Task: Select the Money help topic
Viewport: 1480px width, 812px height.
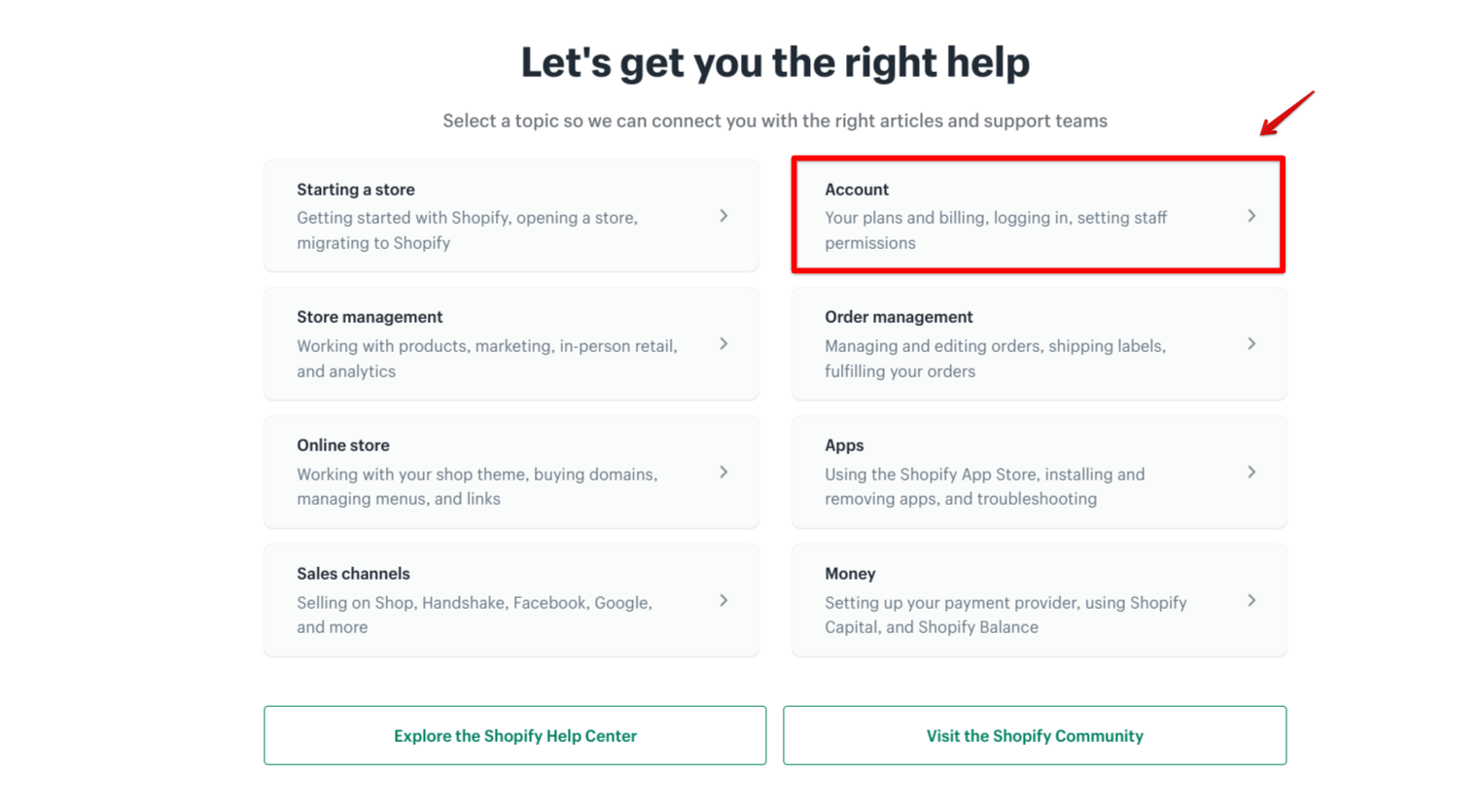Action: tap(850, 574)
